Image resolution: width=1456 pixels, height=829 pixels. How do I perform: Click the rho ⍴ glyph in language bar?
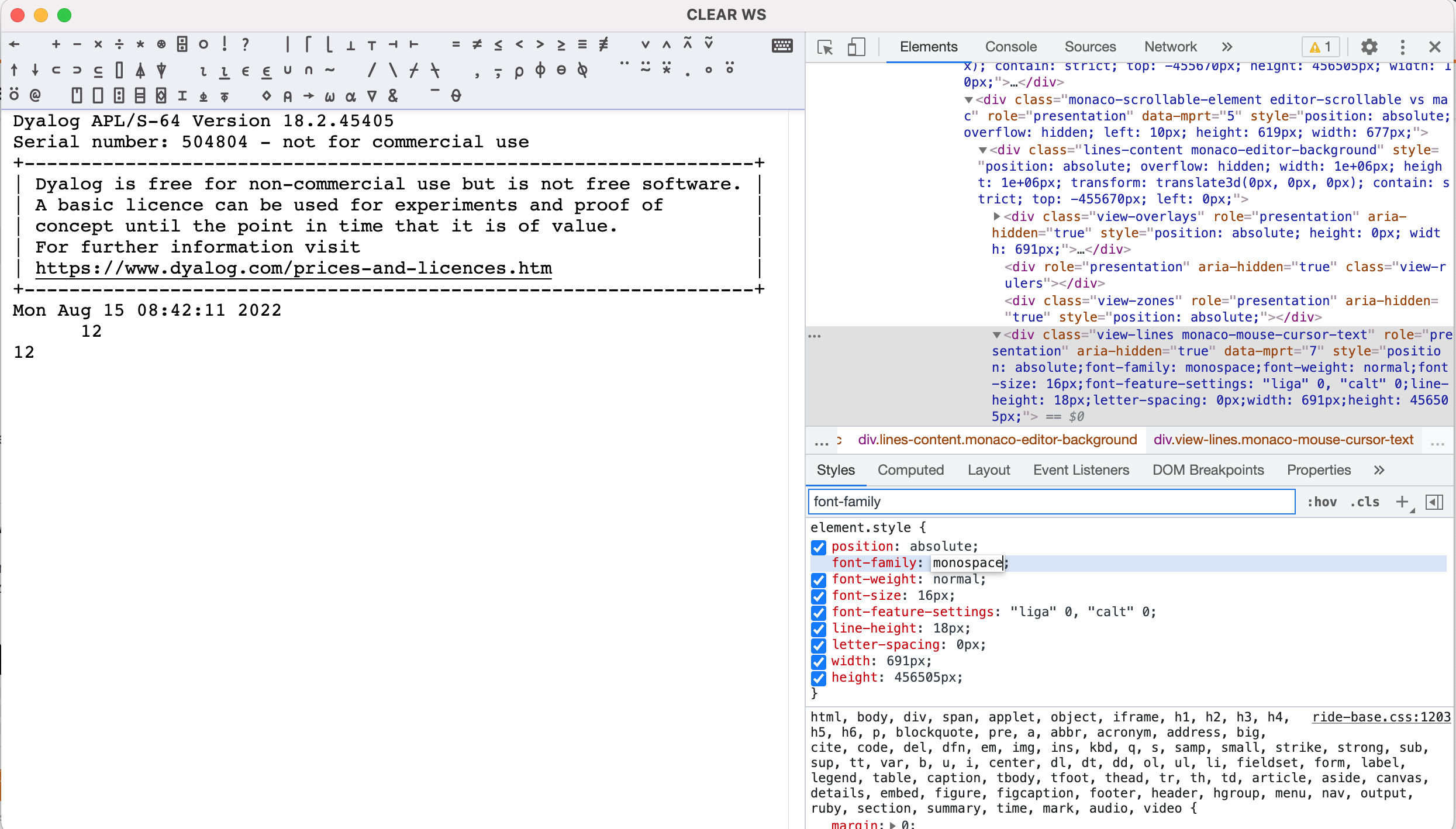[519, 71]
